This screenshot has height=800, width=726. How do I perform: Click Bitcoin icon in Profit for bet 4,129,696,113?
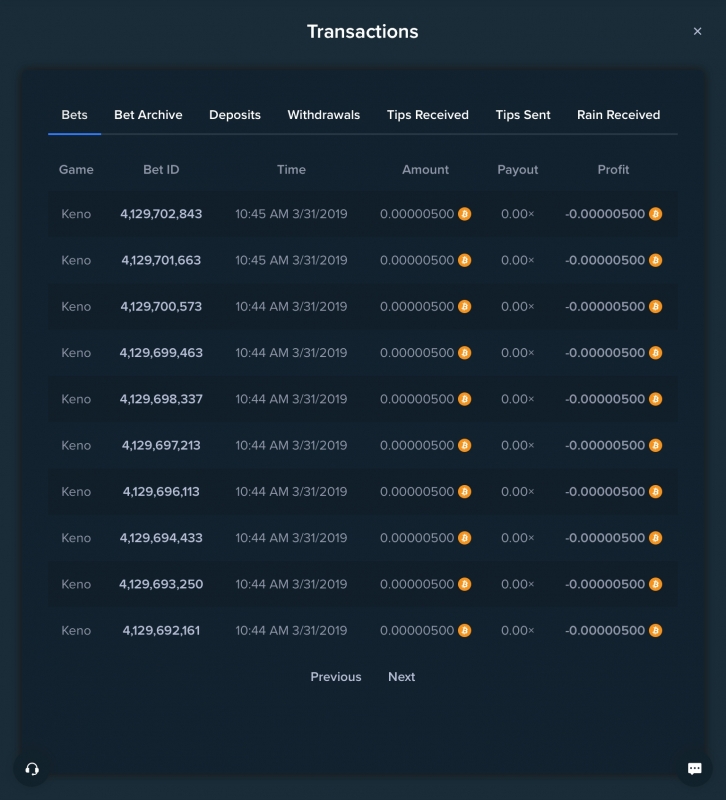point(656,492)
